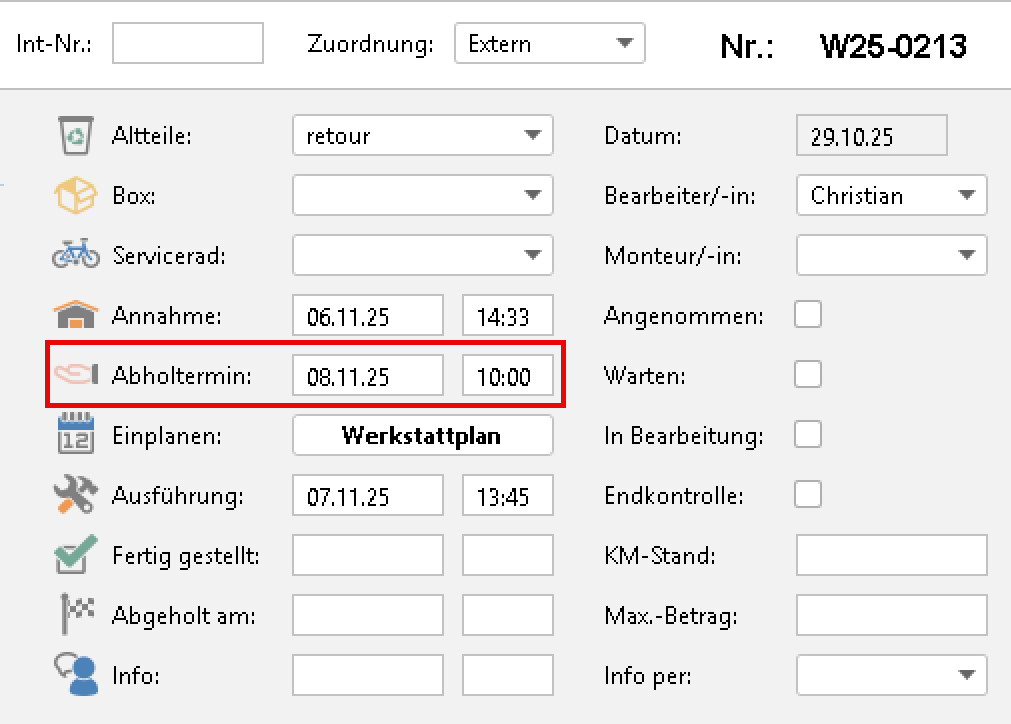Screen dimensions: 1011x724
Task: Check the In Bearbeitung box
Action: [x=808, y=435]
